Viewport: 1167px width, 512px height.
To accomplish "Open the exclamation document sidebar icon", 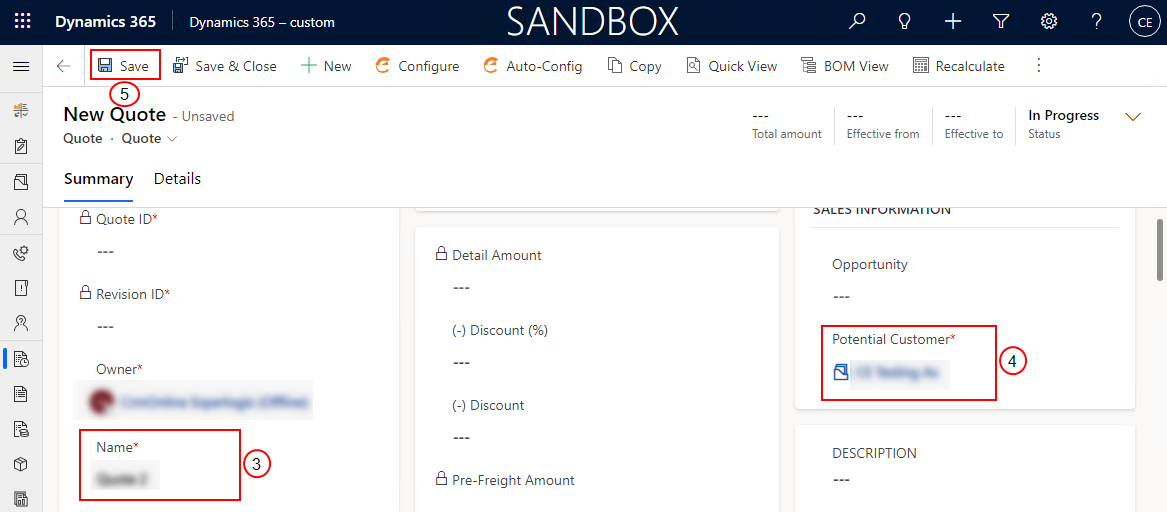I will coord(21,288).
